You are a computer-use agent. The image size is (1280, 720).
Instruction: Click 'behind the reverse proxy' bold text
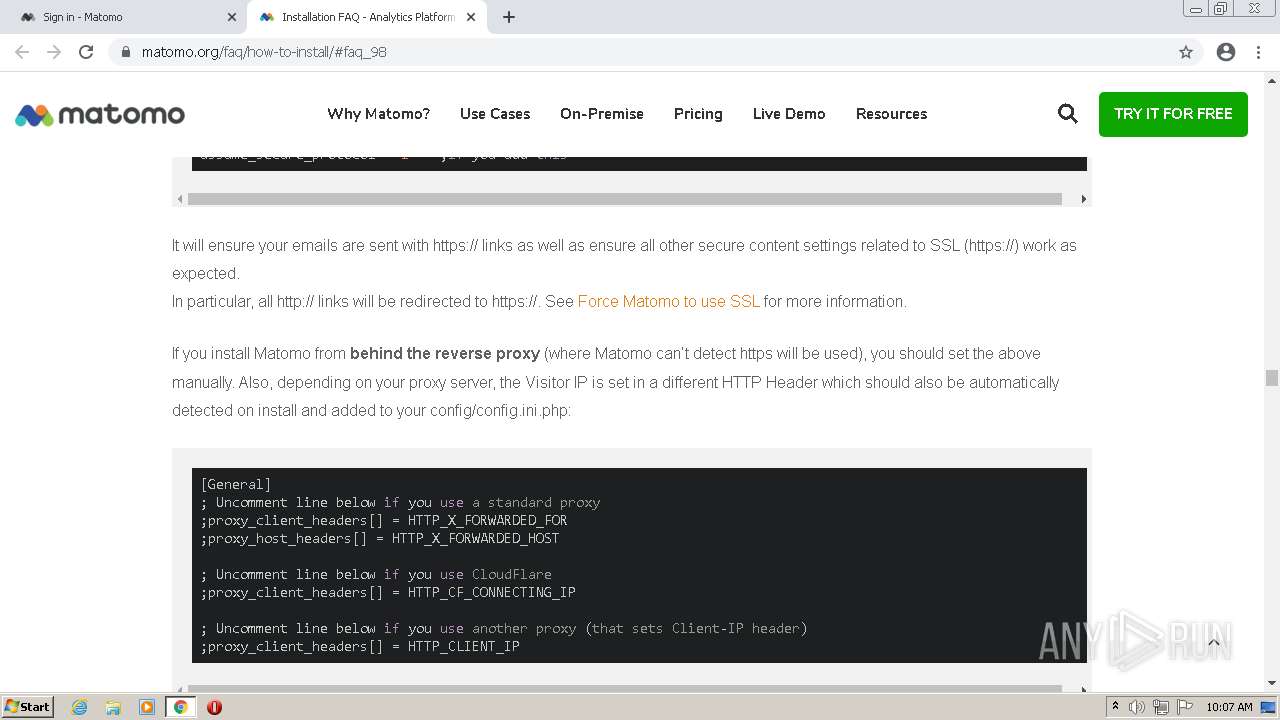(445, 353)
